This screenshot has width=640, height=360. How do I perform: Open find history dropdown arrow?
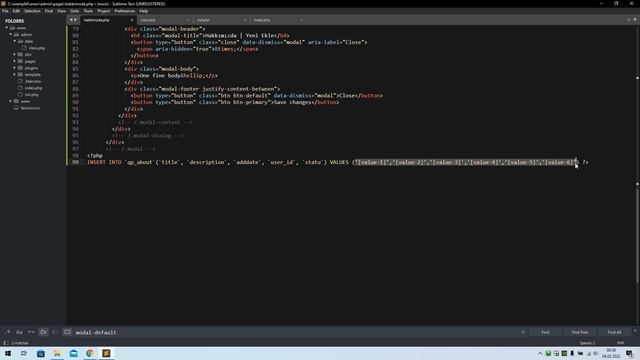point(523,332)
